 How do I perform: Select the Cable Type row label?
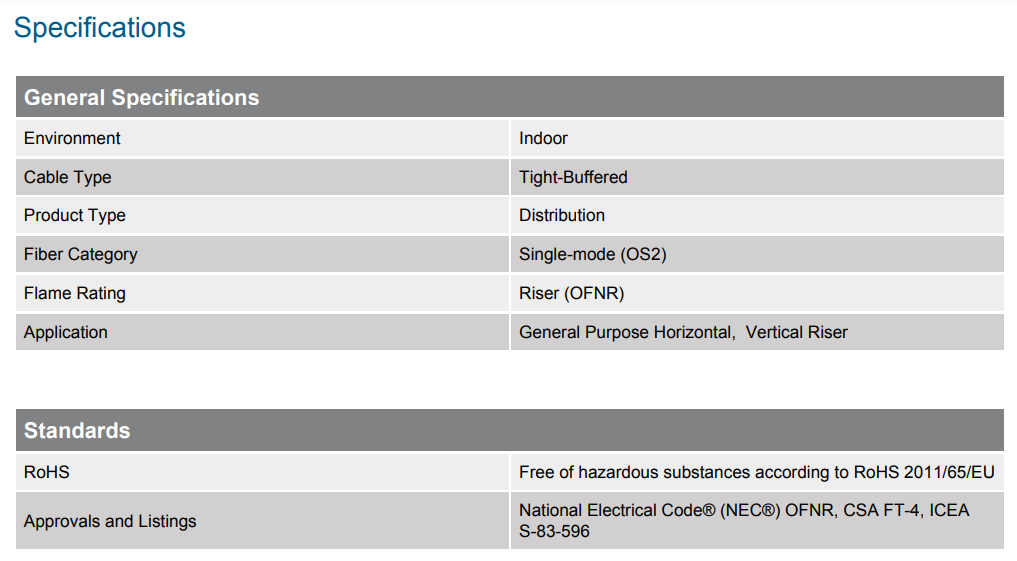coord(67,177)
